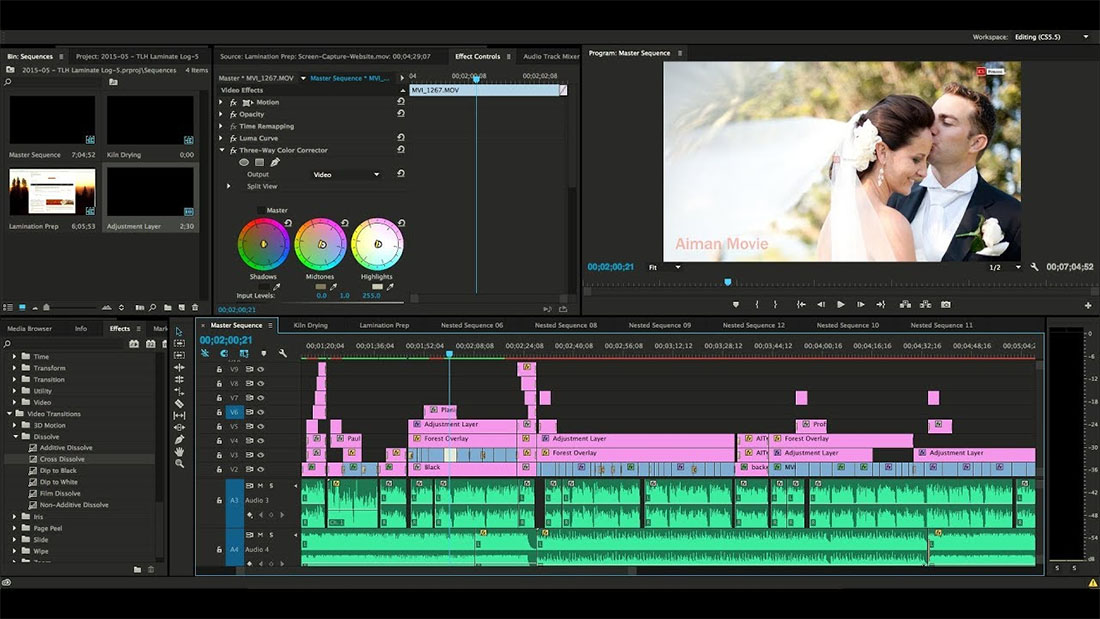Select the Pen tool in the tools panel
Viewport: 1100px width, 619px height.
coord(179,439)
